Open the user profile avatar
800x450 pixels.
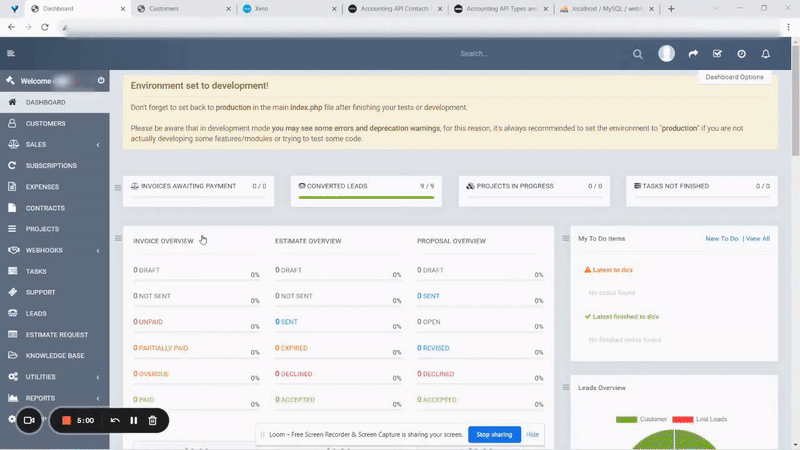tap(667, 54)
